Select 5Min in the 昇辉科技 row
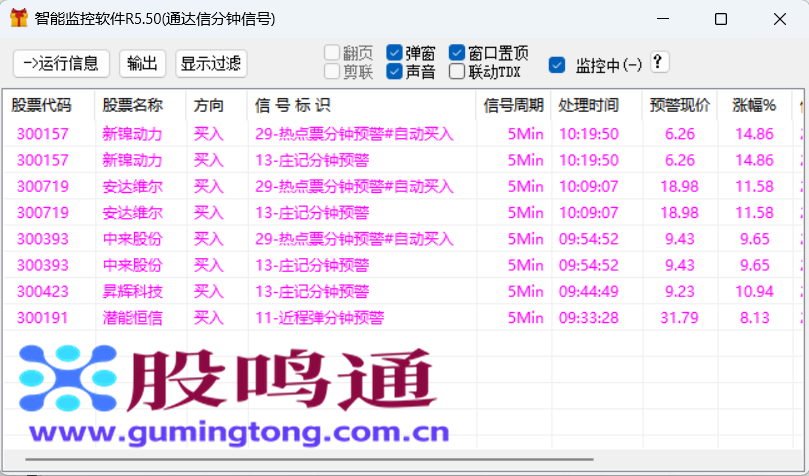Screen dimensions: 809x476 525,291
